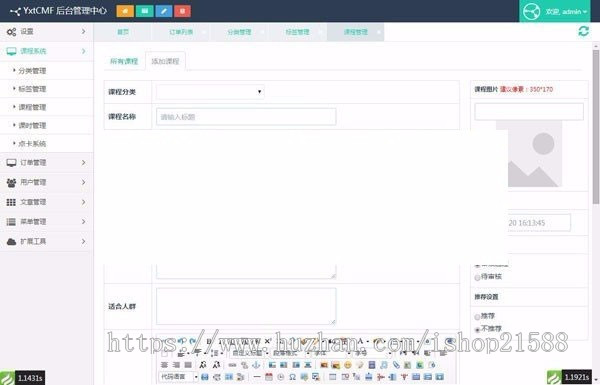
Task: Click the editor lowercase conversion icon
Action: pyautogui.click(x=217, y=365)
